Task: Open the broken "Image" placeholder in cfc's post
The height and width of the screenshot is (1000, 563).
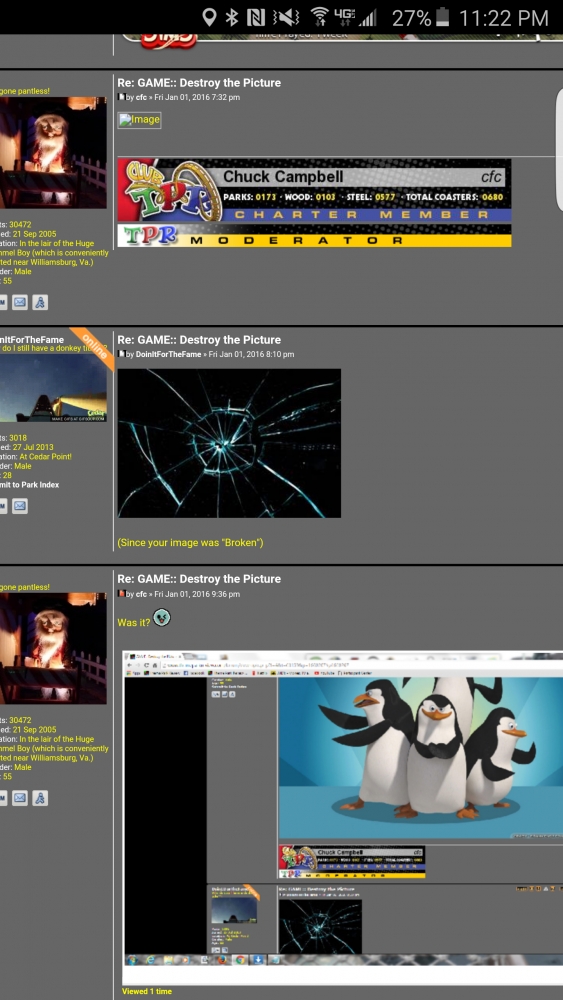Action: click(x=139, y=120)
